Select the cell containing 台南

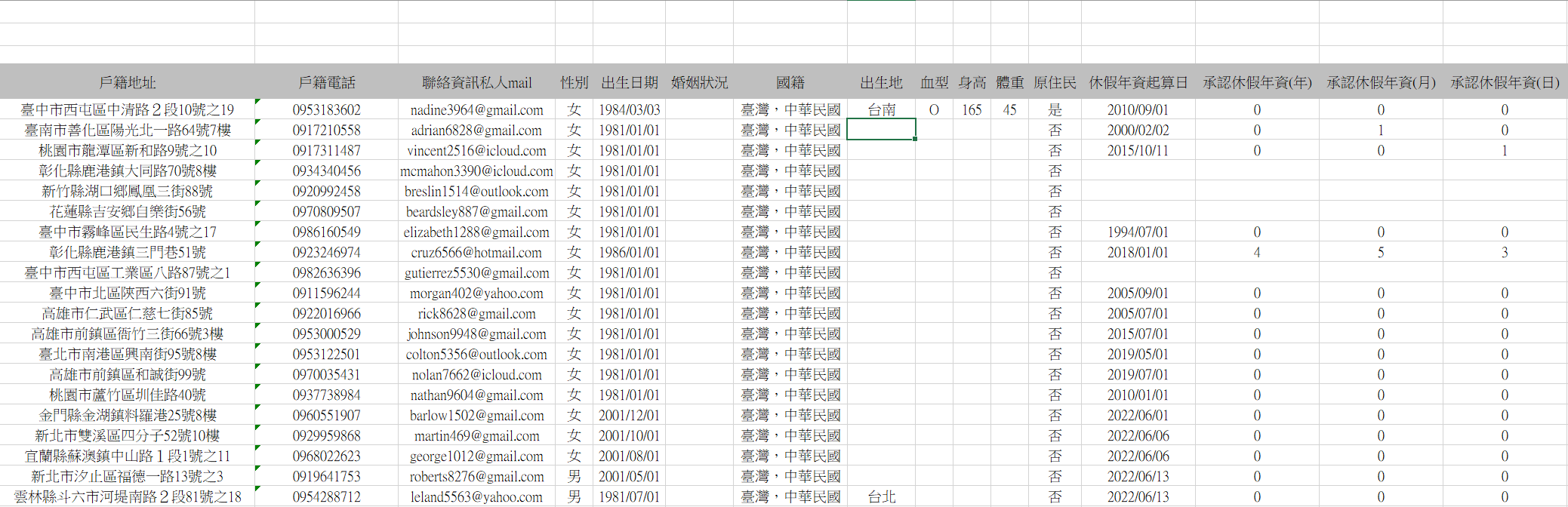click(881, 110)
